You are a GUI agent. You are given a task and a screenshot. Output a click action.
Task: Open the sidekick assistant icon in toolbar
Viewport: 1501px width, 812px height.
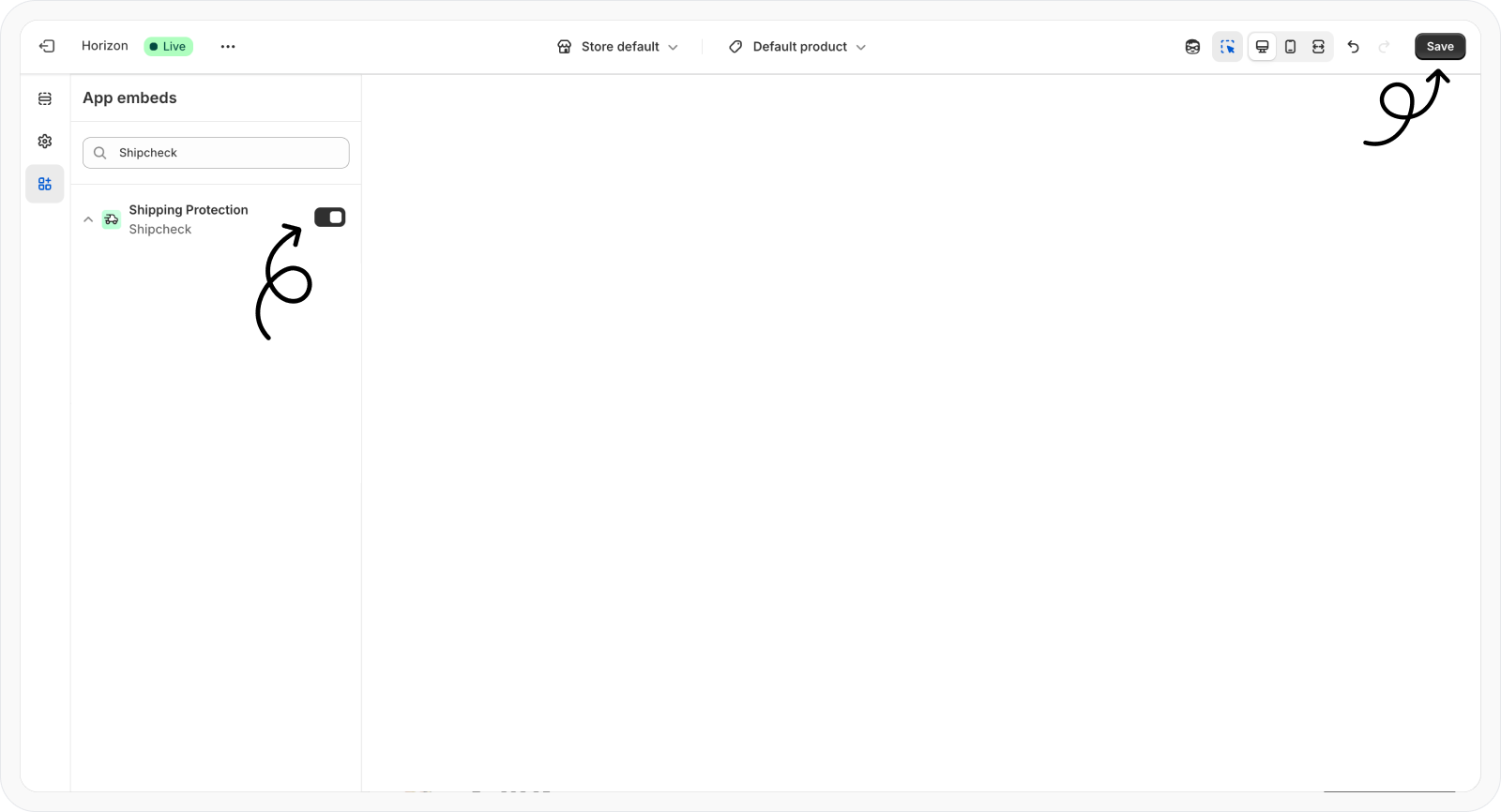tap(1192, 47)
